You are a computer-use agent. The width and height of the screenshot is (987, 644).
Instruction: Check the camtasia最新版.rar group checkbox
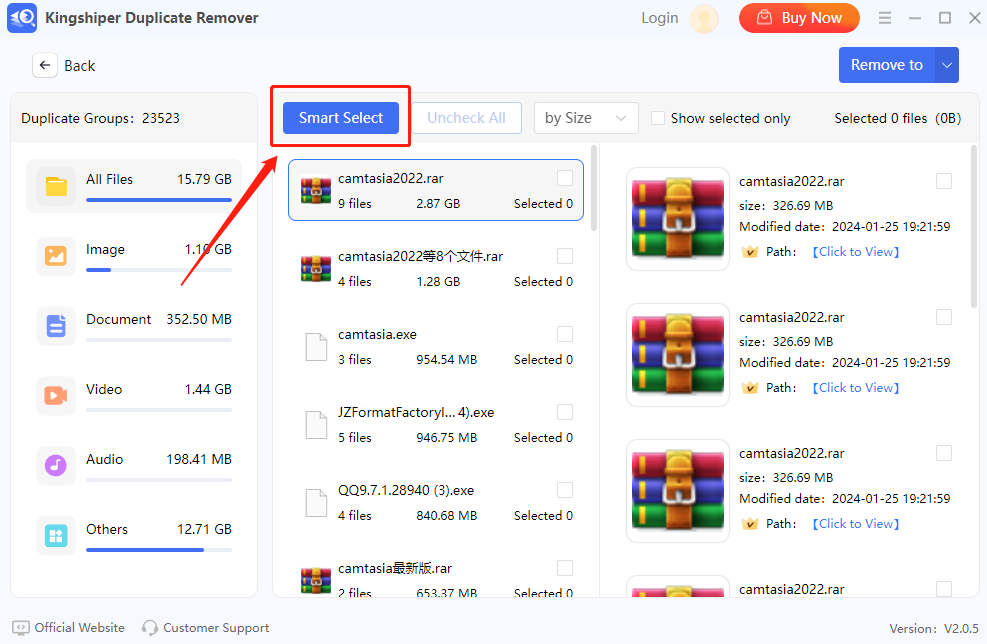pos(565,568)
